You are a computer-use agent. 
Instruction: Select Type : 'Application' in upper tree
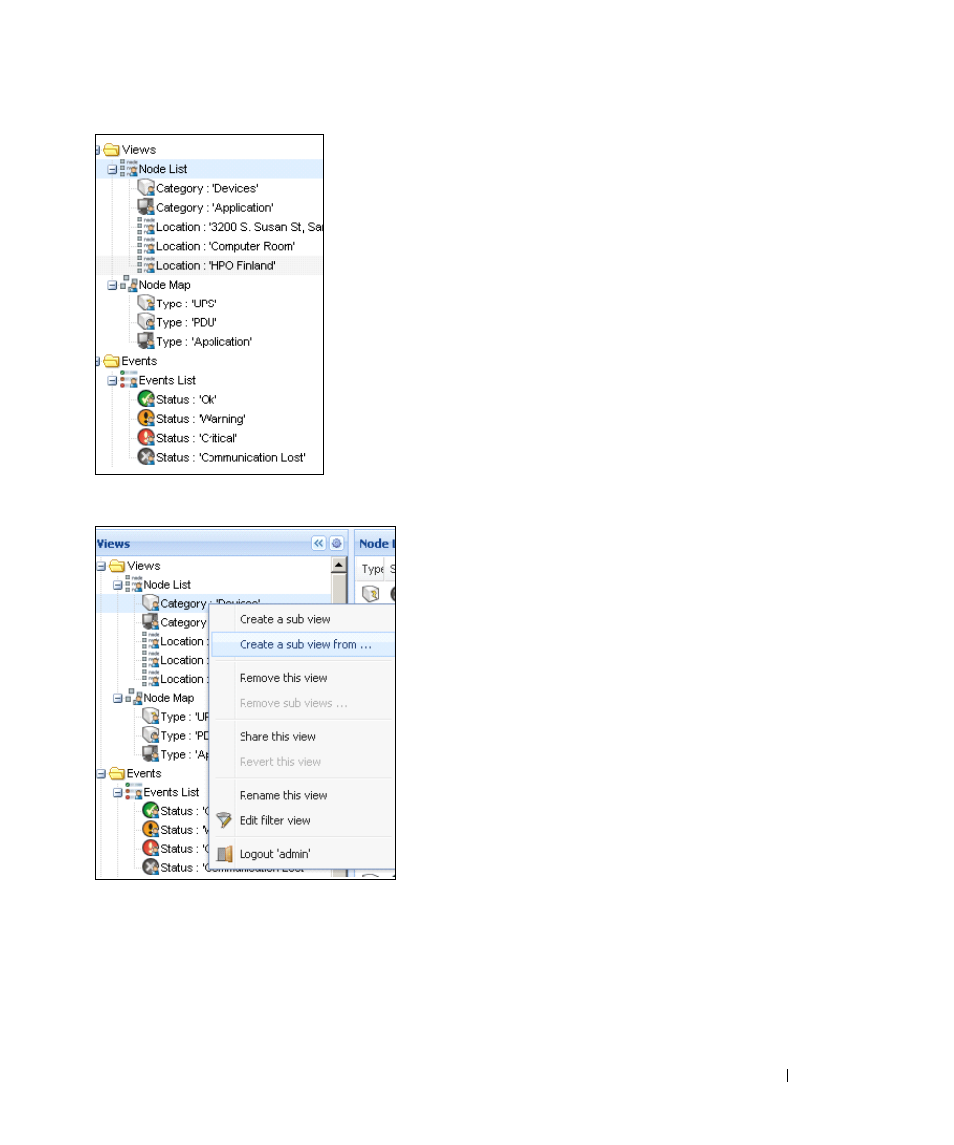[203, 342]
